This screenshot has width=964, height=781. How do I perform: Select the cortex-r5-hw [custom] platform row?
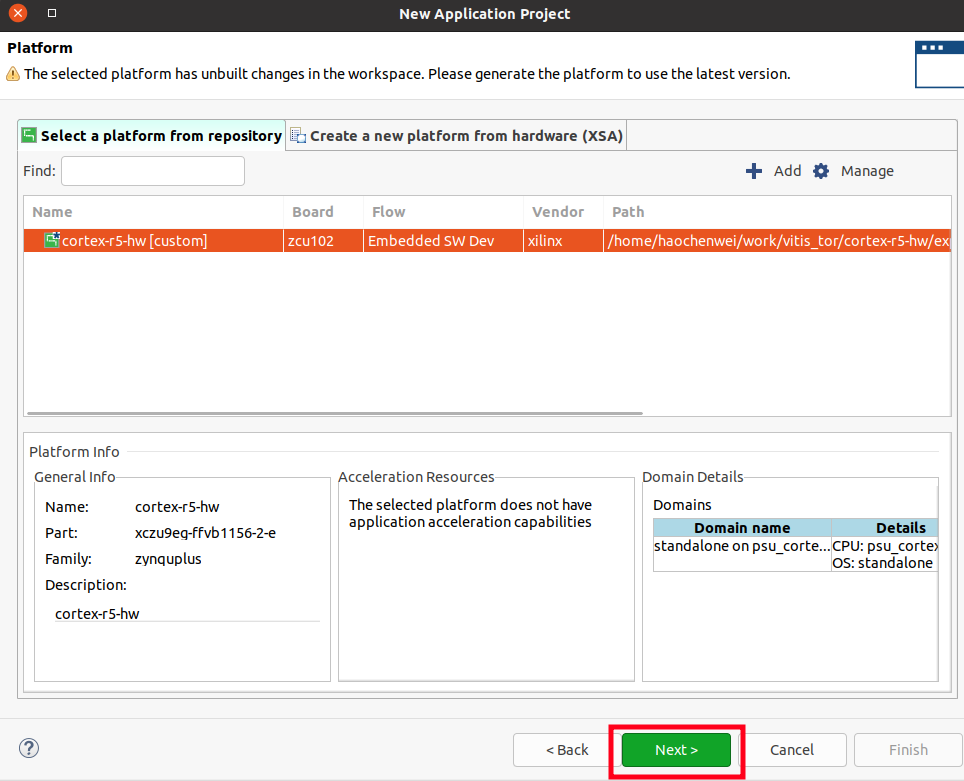click(x=487, y=240)
